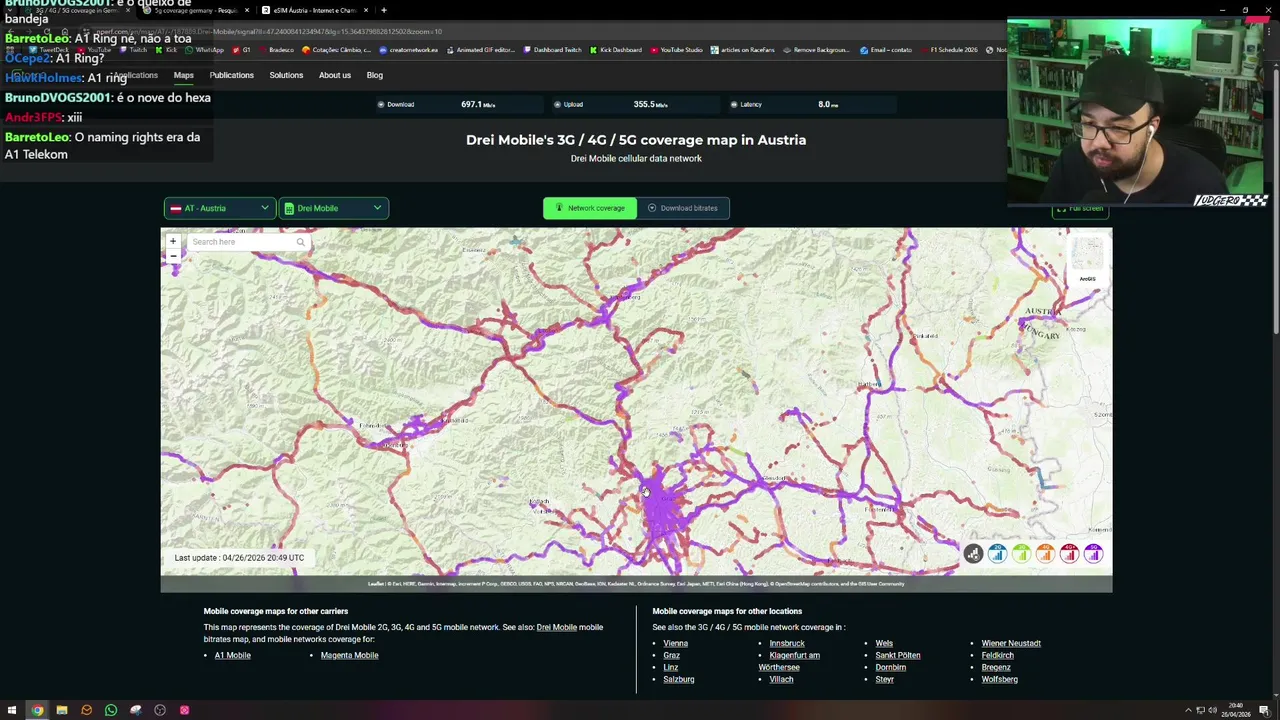Open the Blog page

pyautogui.click(x=375, y=75)
